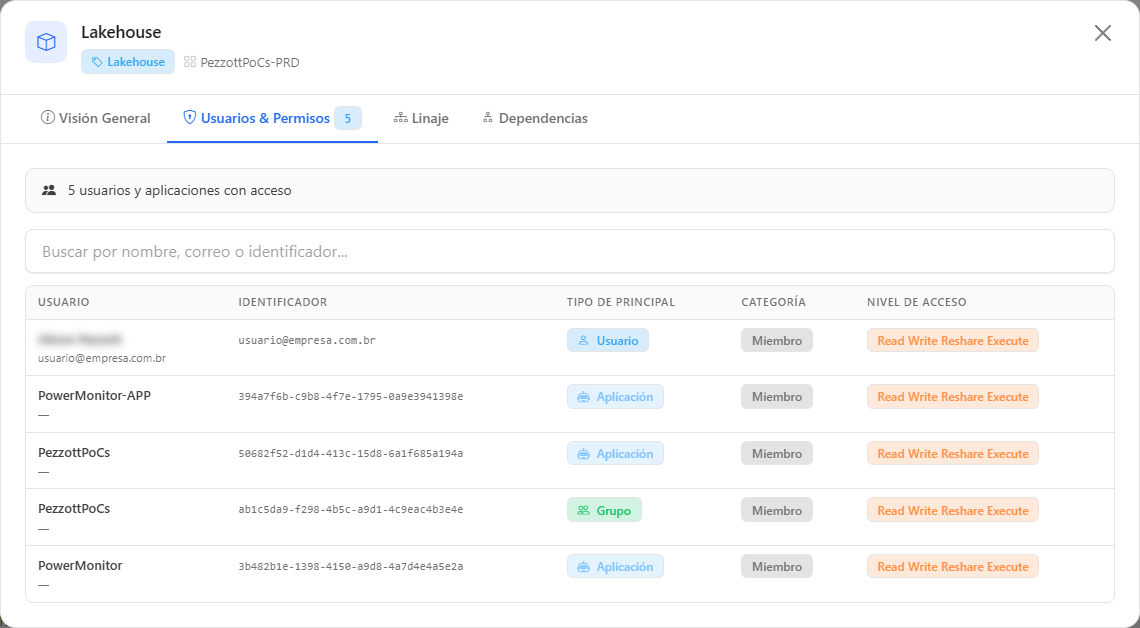This screenshot has height=628, width=1140.
Task: Click the Aplicación badge for identifier 50682f52
Action: point(615,454)
